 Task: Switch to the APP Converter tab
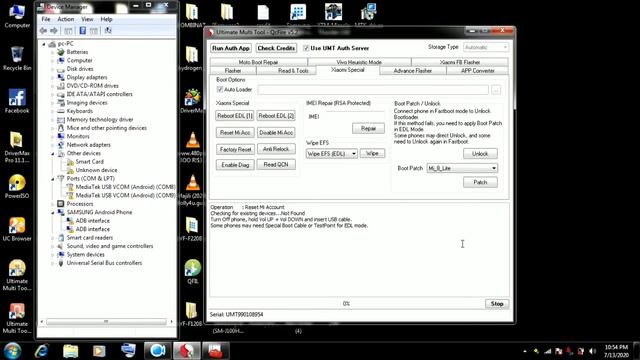[x=478, y=71]
